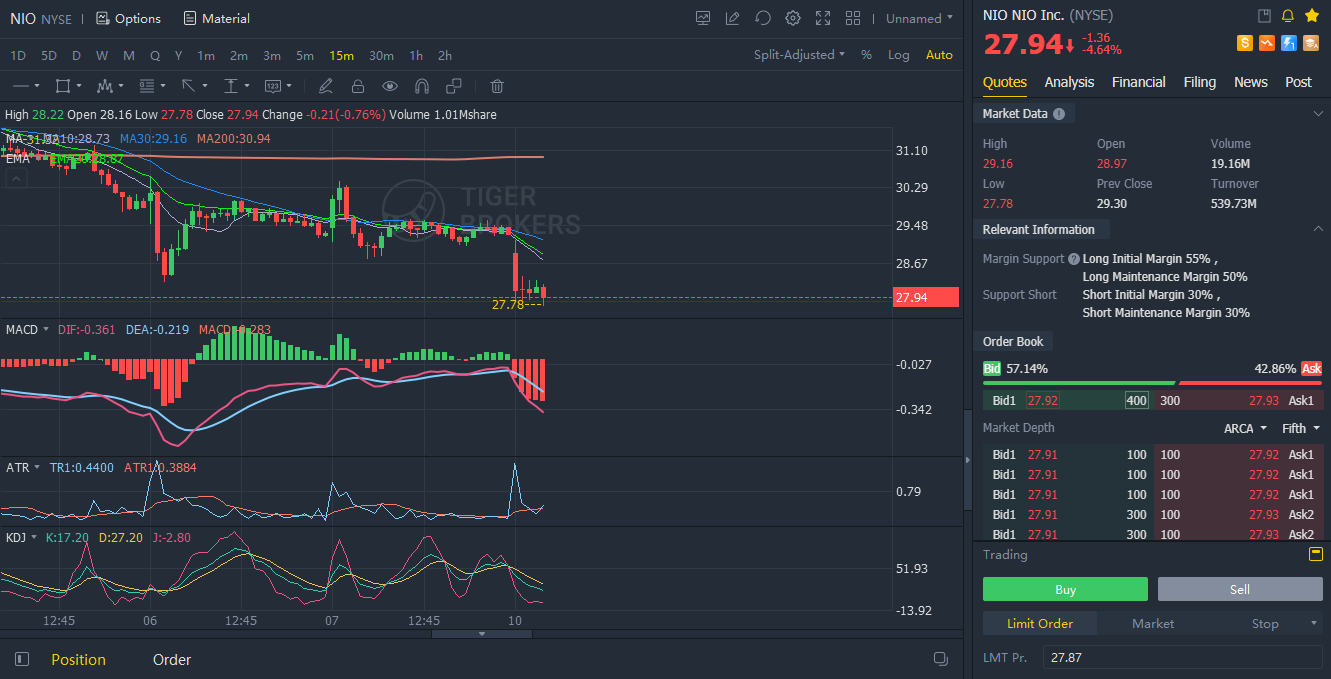Open the Unnamed layout dropdown
1331x679 pixels.
click(x=920, y=18)
